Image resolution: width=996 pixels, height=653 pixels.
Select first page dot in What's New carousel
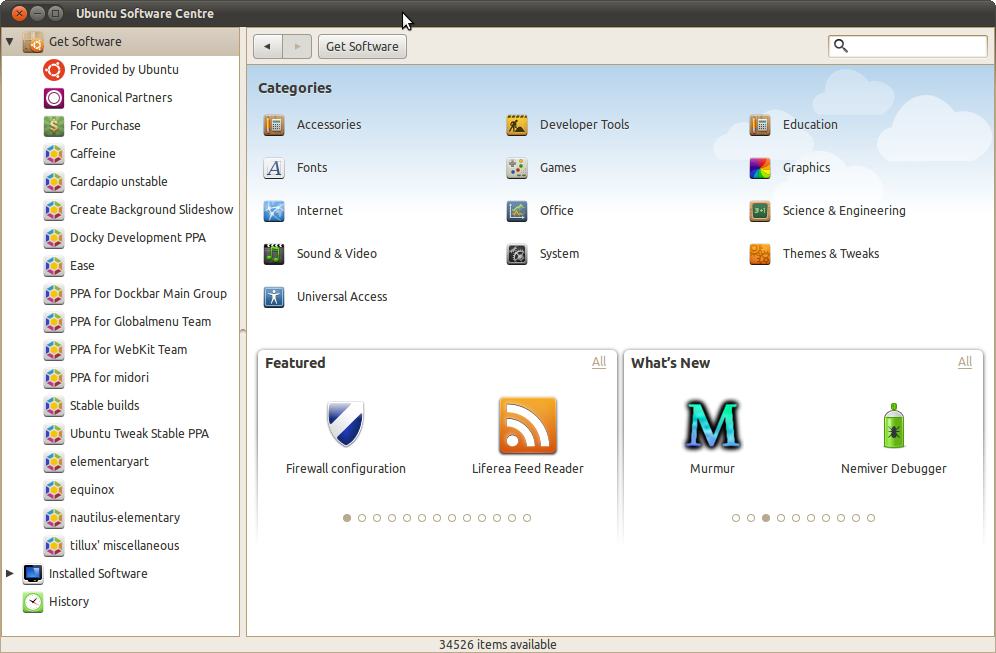(x=736, y=518)
